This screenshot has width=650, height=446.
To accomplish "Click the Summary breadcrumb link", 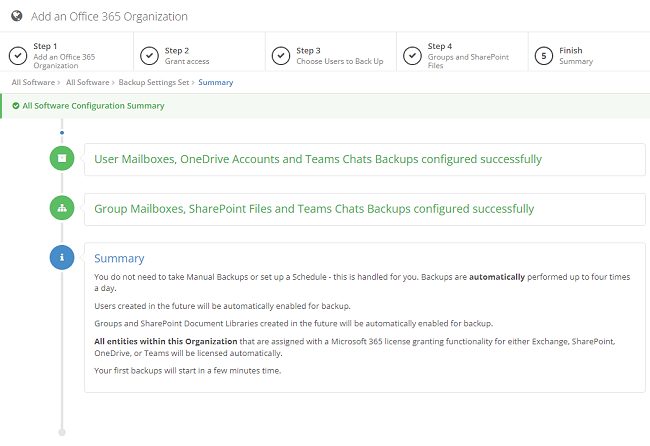I will [x=216, y=82].
